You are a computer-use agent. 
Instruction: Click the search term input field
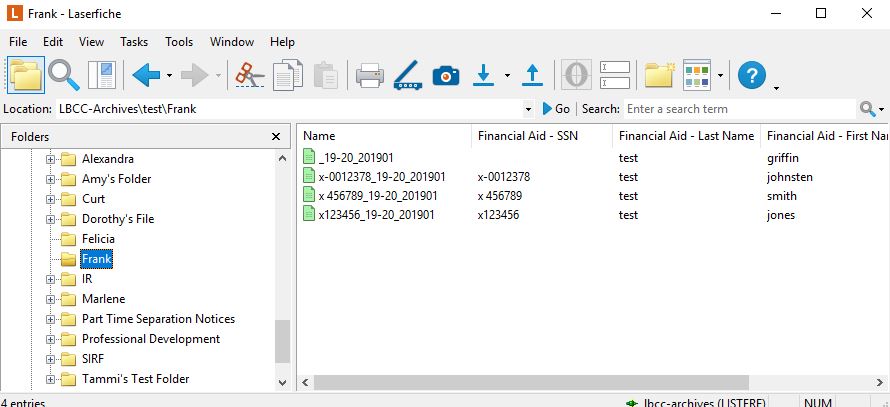(738, 109)
